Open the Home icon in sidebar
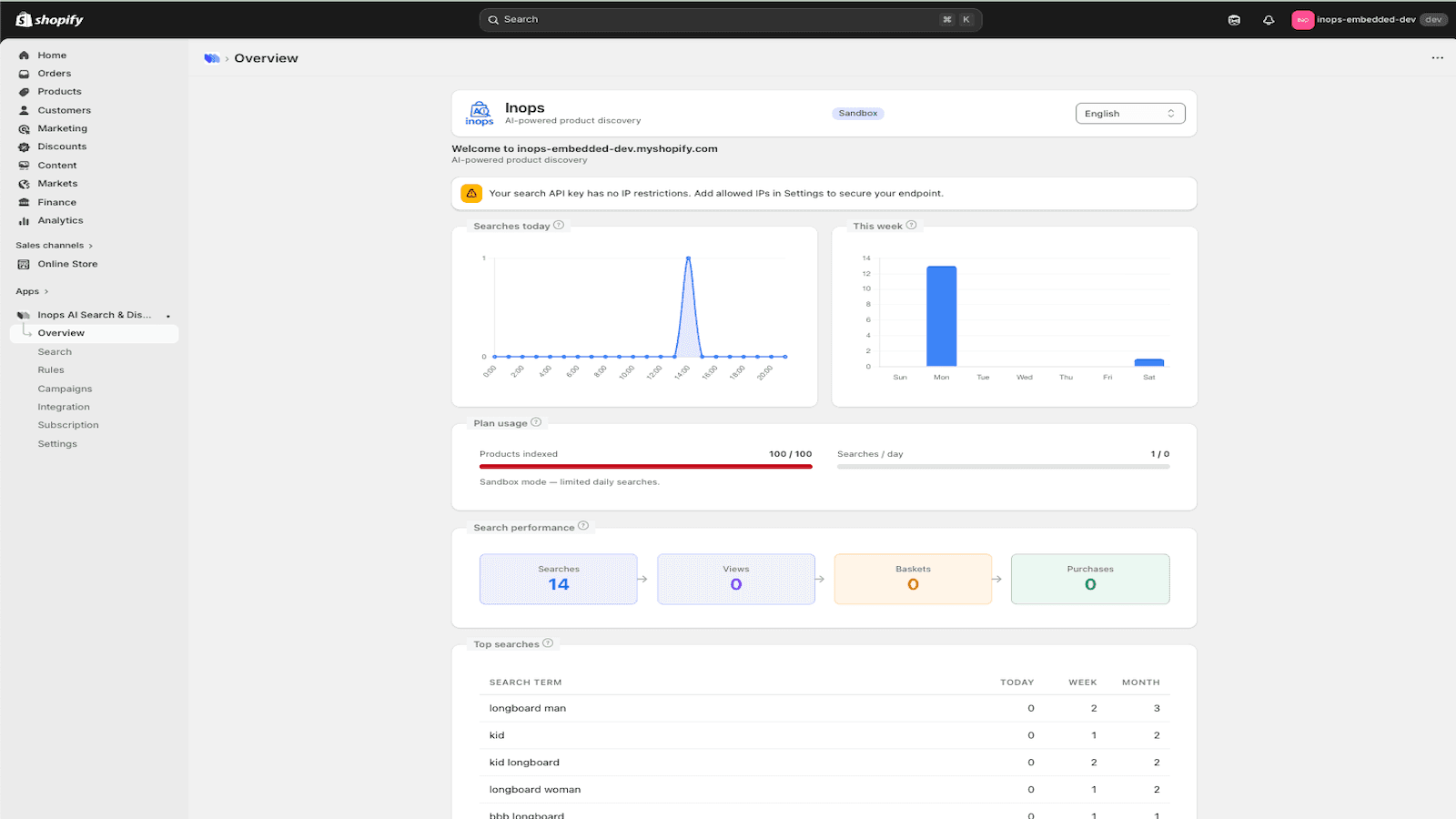Screen dimensions: 1456x819 [x=24, y=56]
